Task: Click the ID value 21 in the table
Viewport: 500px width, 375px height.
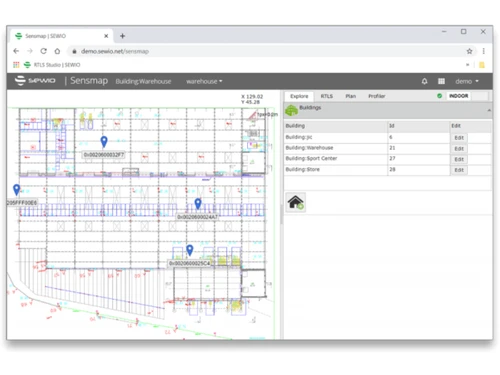Action: point(392,148)
